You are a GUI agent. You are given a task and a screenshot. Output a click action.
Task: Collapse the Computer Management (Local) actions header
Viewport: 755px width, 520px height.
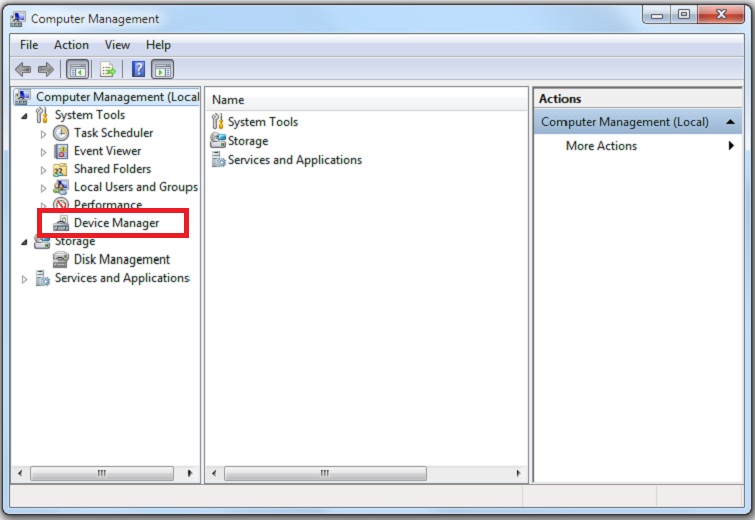pos(731,122)
